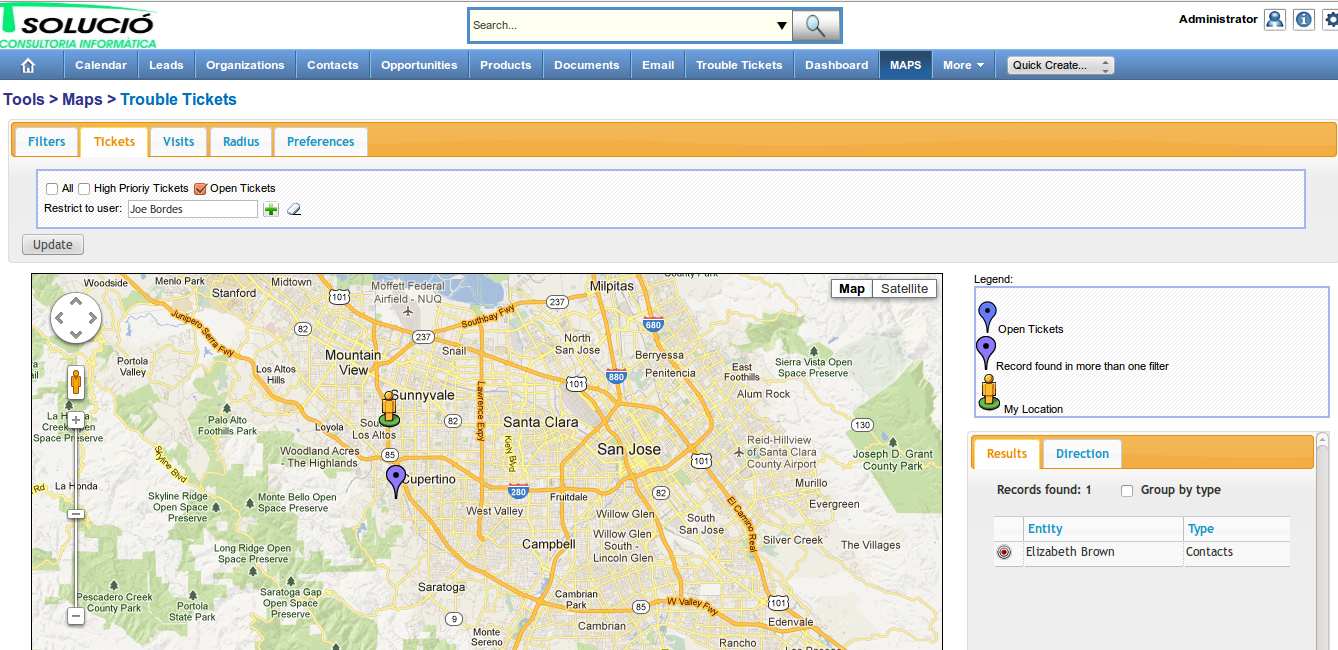
Task: Toggle the Group by type checkbox
Action: (x=1127, y=491)
